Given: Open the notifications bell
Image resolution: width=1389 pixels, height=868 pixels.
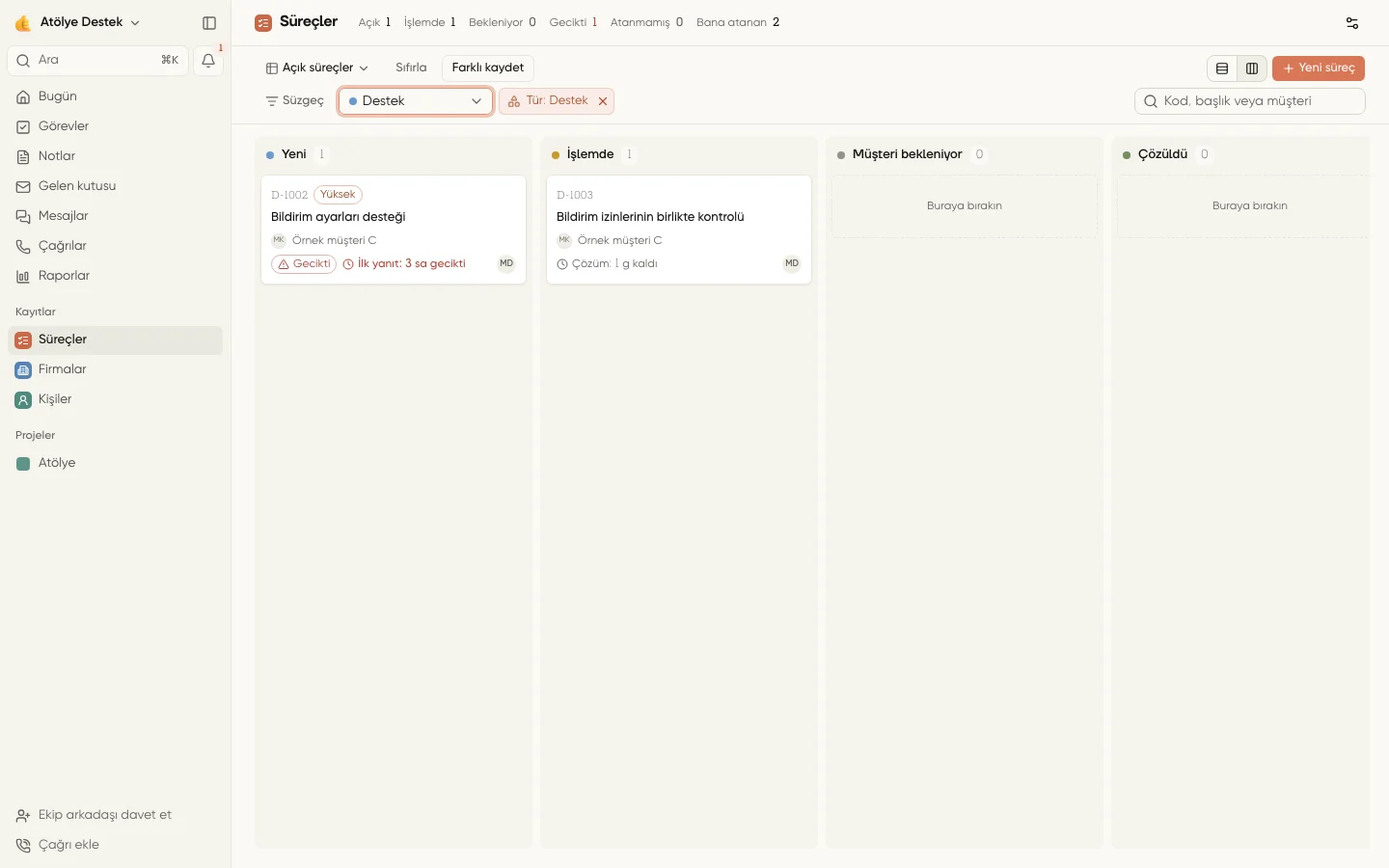Looking at the screenshot, I should (x=208, y=61).
